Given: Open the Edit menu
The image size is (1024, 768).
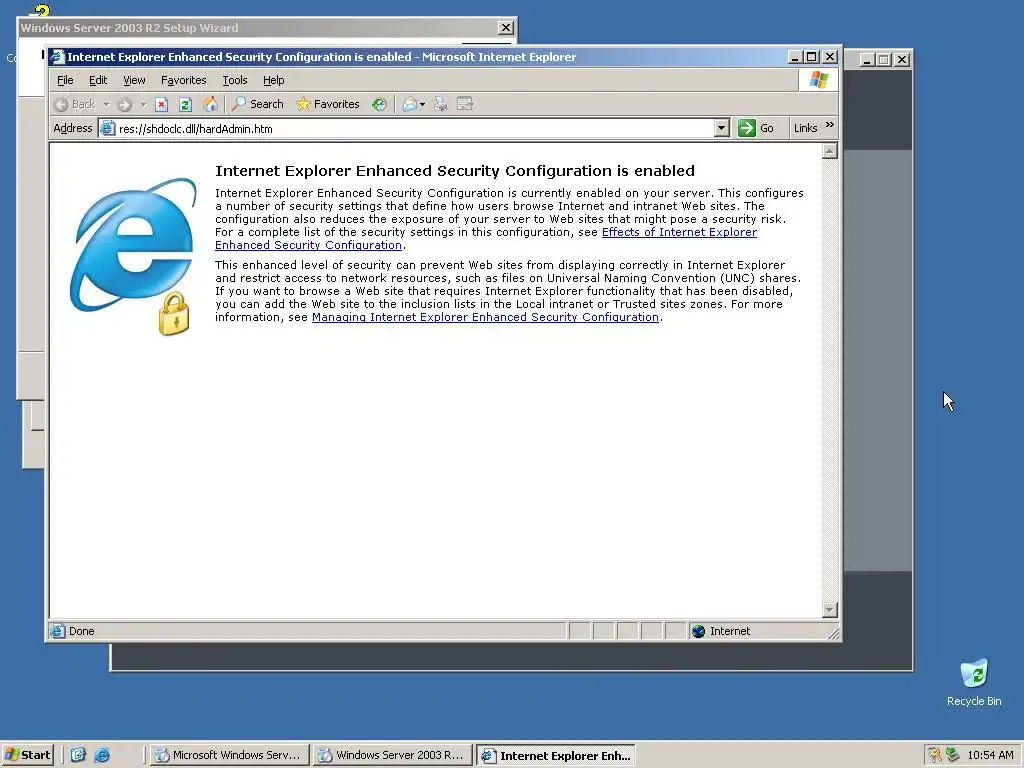Looking at the screenshot, I should click(98, 80).
